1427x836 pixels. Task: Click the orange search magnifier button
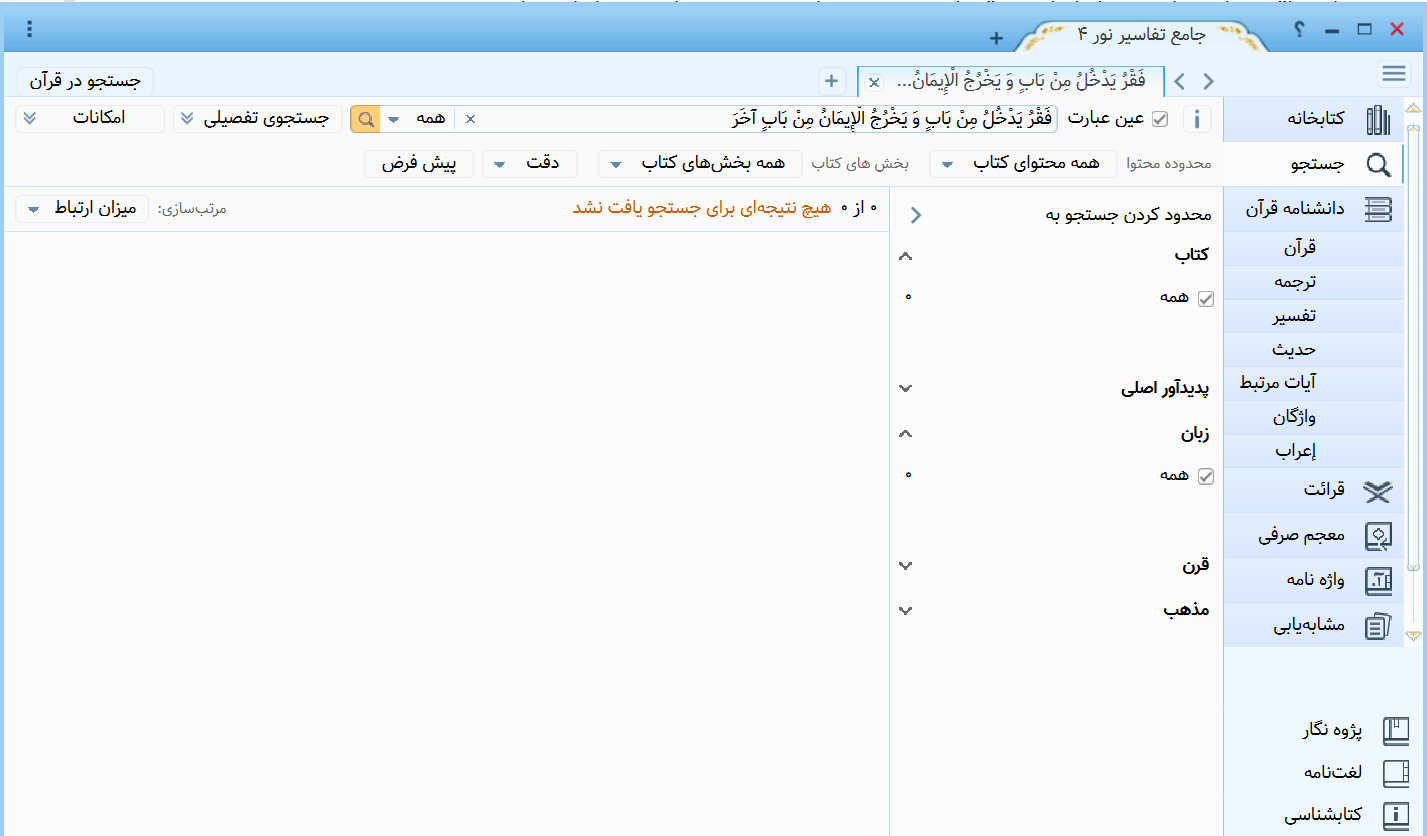tap(365, 119)
